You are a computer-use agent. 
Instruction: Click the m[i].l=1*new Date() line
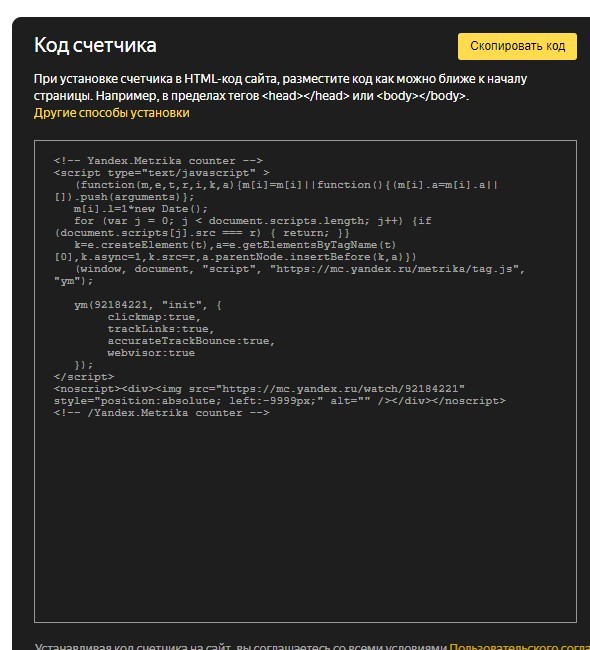coord(141,209)
